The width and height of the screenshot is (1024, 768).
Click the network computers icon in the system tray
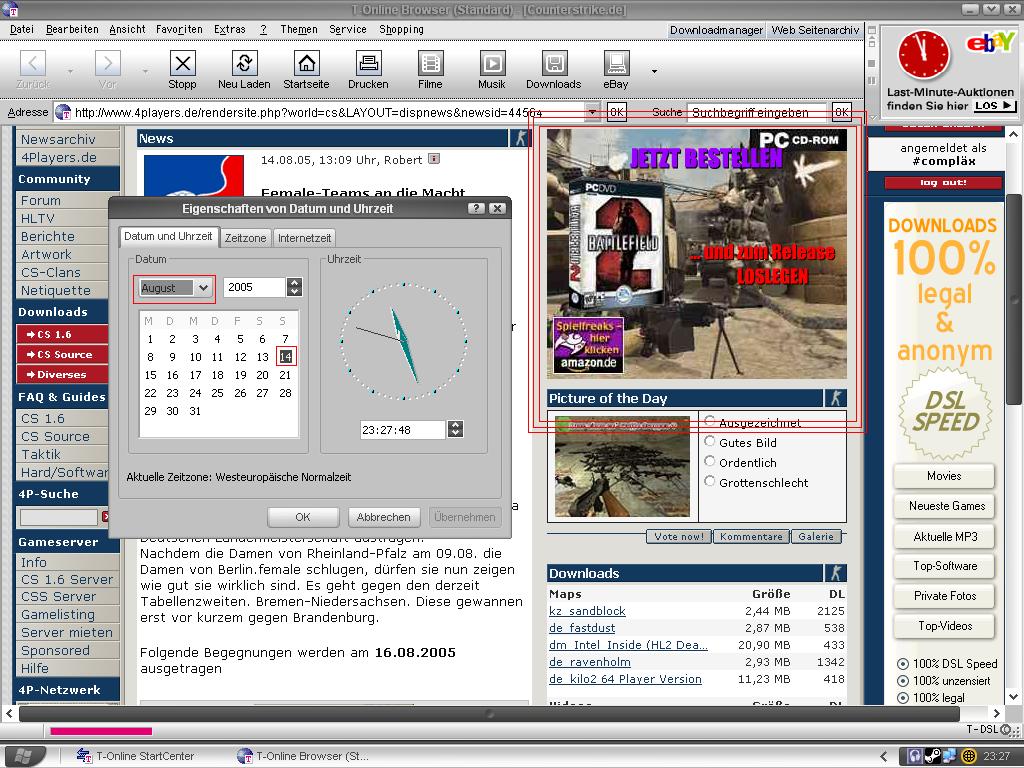pyautogui.click(x=949, y=756)
